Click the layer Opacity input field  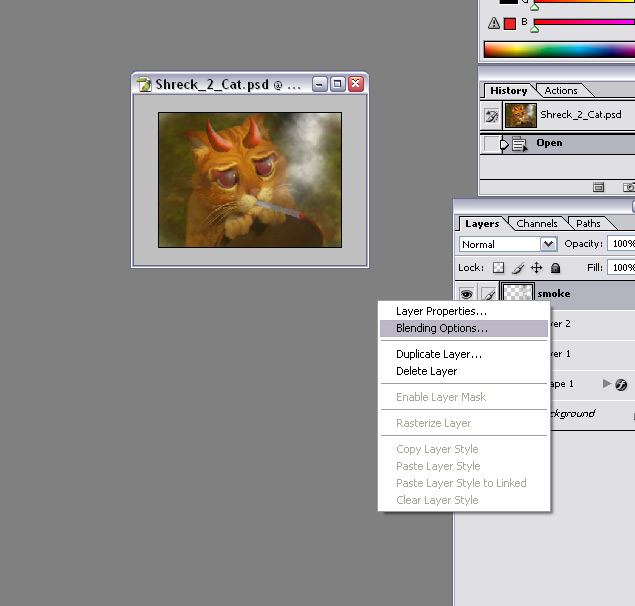click(621, 243)
